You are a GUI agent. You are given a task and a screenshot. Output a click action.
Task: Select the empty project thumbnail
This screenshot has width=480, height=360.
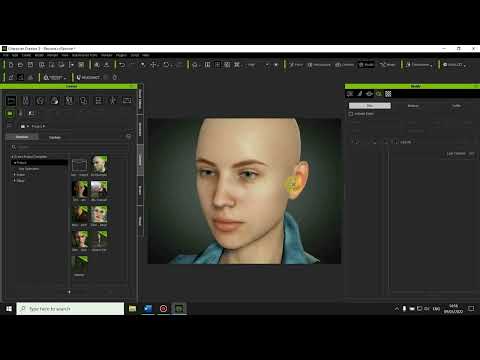pos(80,166)
